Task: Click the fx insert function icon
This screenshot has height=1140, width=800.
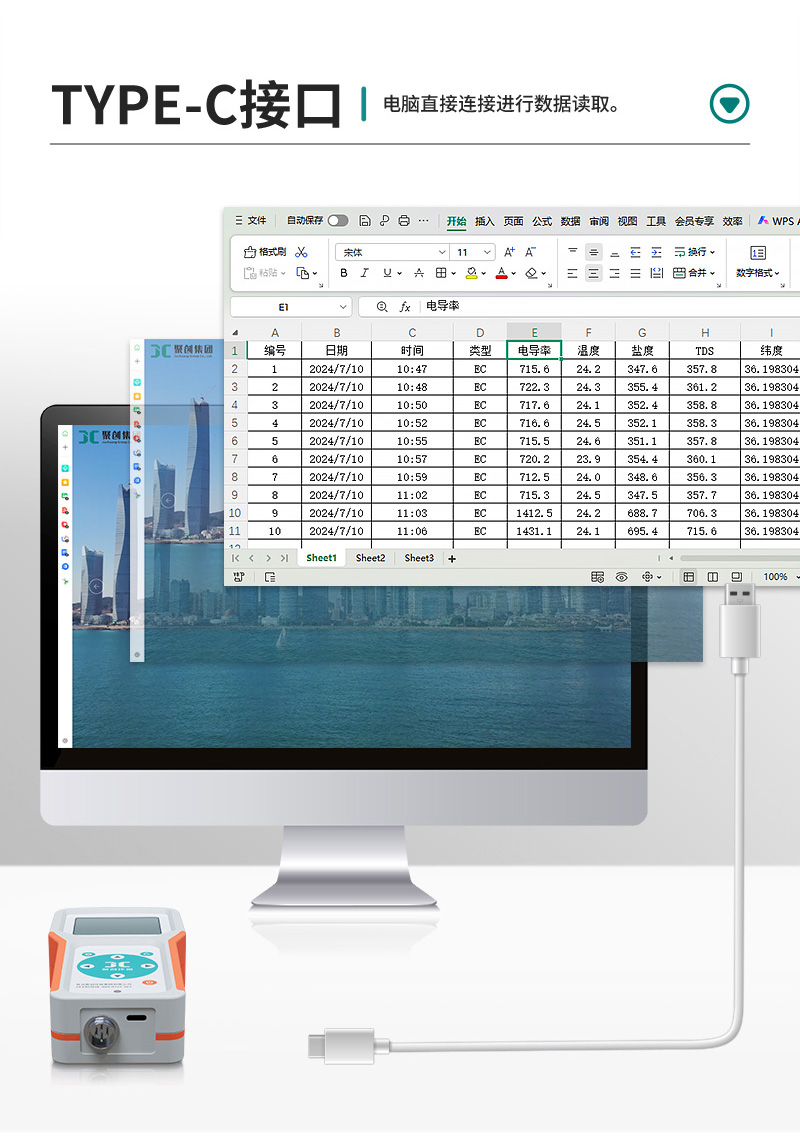Action: 405,307
